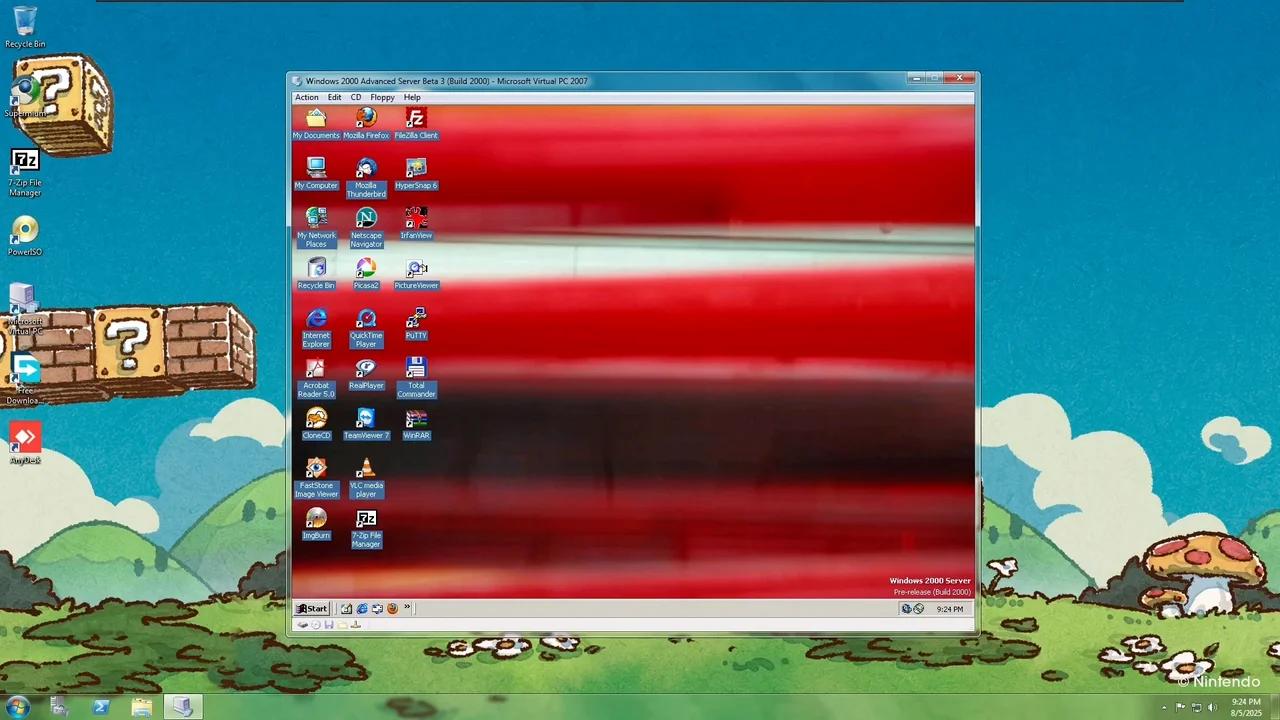This screenshot has height=720, width=1280.
Task: Expand the quick launch overflow chevron
Action: (x=407, y=608)
